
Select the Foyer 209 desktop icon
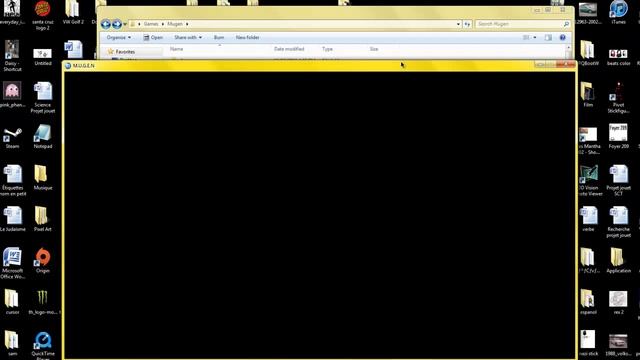tap(618, 136)
